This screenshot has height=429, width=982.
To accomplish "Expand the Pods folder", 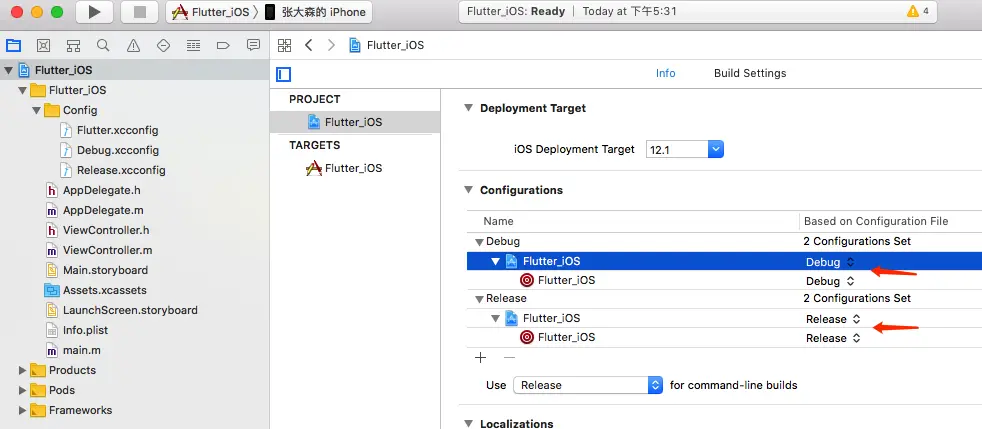I will [x=23, y=390].
